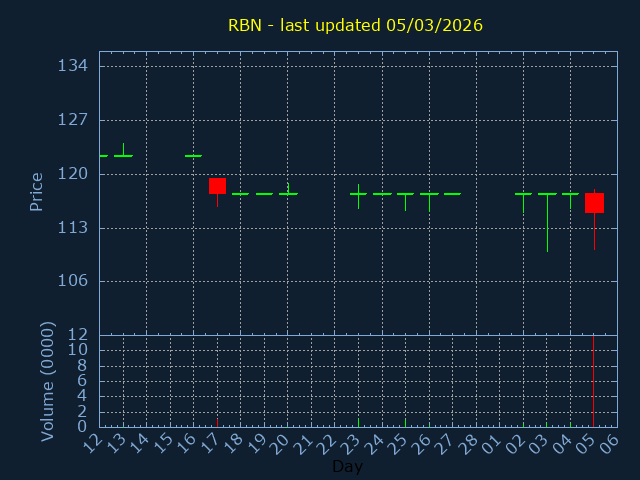Select the green candle on day 16

coord(193,156)
